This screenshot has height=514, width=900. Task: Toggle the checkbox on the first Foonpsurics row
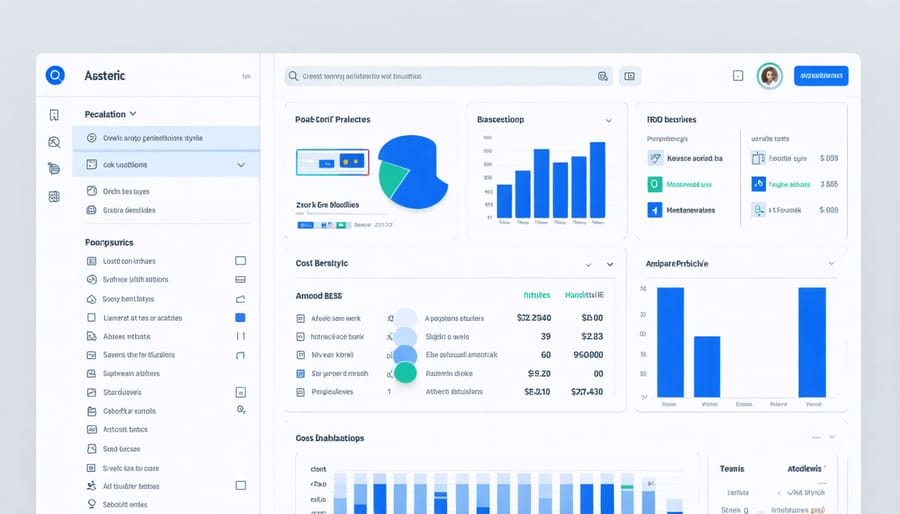pos(240,261)
